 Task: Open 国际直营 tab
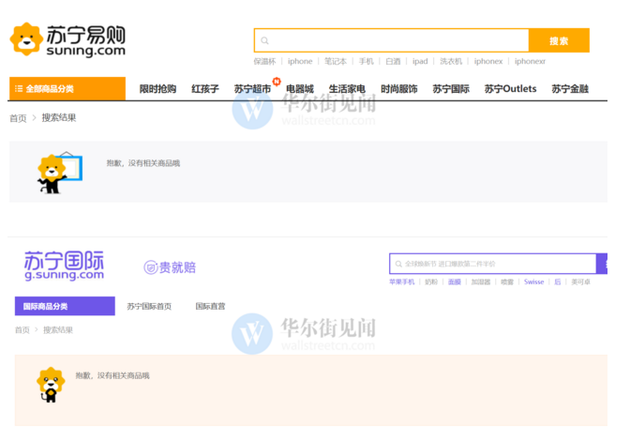click(210, 306)
